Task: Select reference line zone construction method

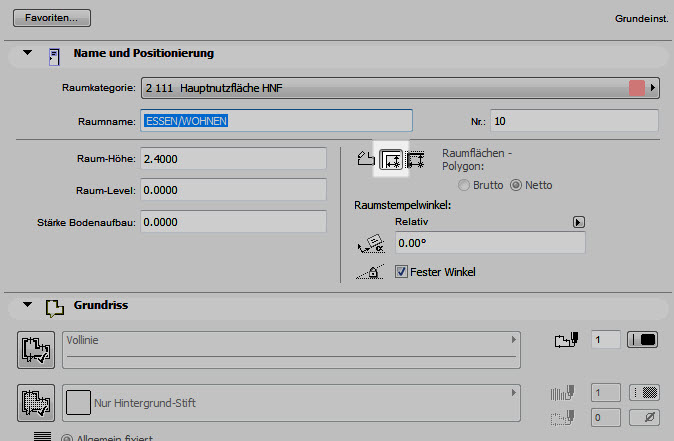Action: pyautogui.click(x=415, y=159)
